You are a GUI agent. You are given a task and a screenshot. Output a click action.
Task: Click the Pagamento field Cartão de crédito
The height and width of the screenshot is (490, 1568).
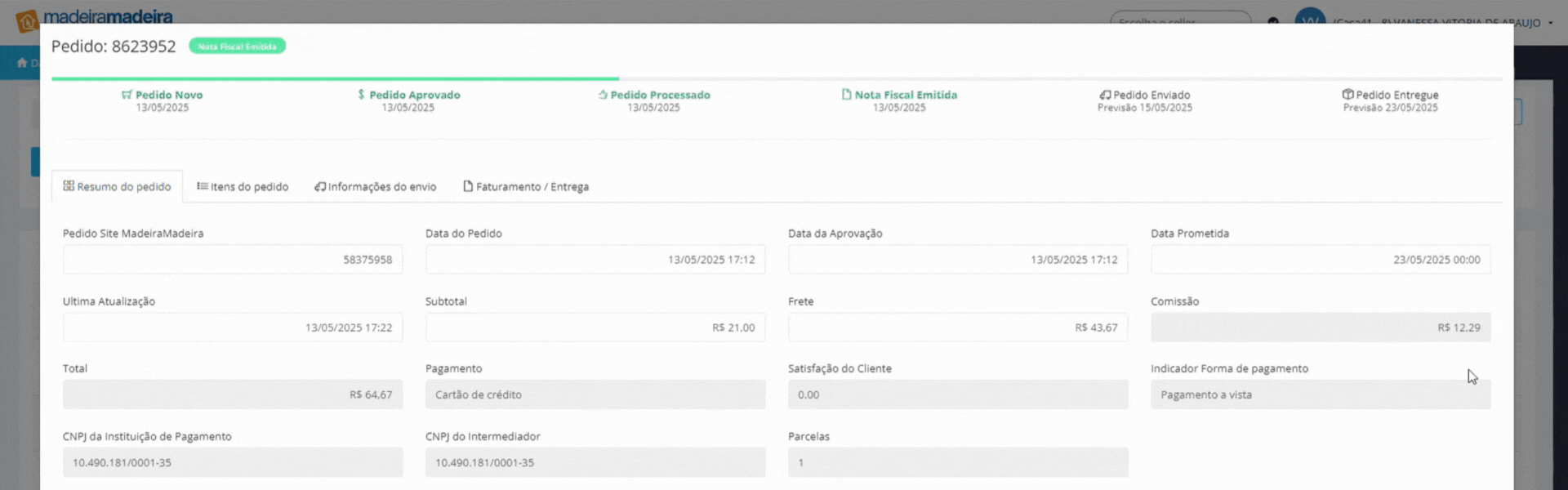pyautogui.click(x=595, y=394)
